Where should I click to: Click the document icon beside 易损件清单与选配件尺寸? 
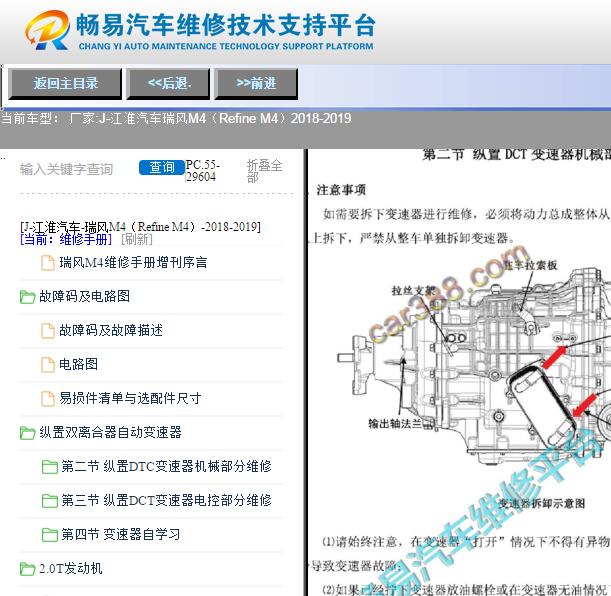click(x=48, y=399)
